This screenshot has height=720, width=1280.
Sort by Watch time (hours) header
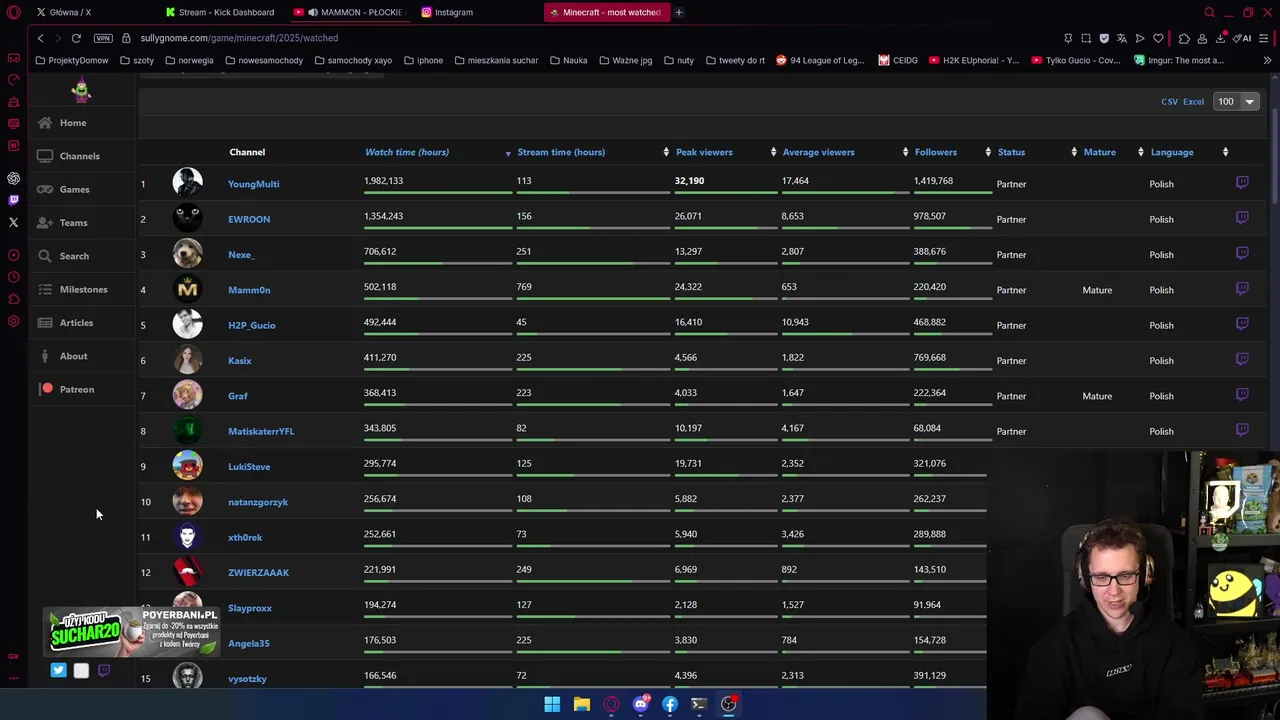pos(407,152)
